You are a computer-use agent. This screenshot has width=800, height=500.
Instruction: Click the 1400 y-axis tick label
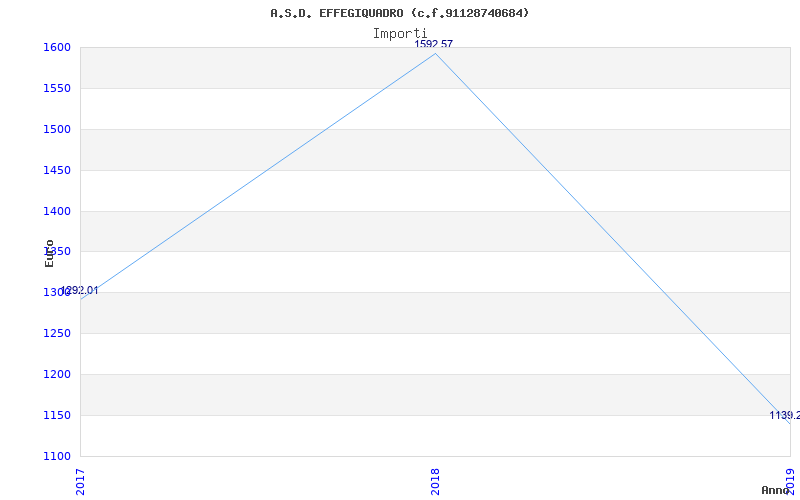(57, 211)
